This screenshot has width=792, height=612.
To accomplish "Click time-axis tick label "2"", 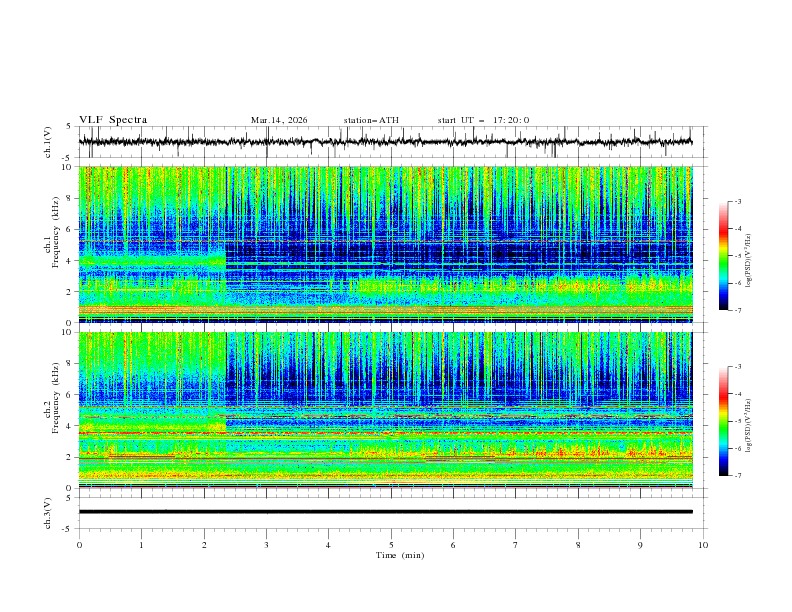I will pos(204,545).
